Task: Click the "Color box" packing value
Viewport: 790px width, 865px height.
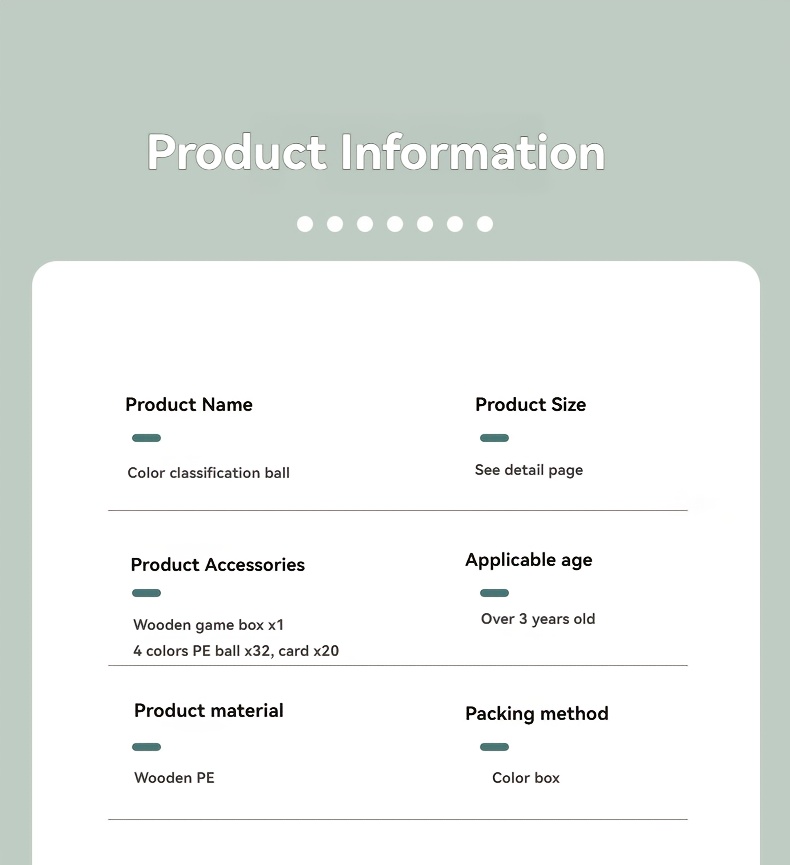Action: pos(526,778)
